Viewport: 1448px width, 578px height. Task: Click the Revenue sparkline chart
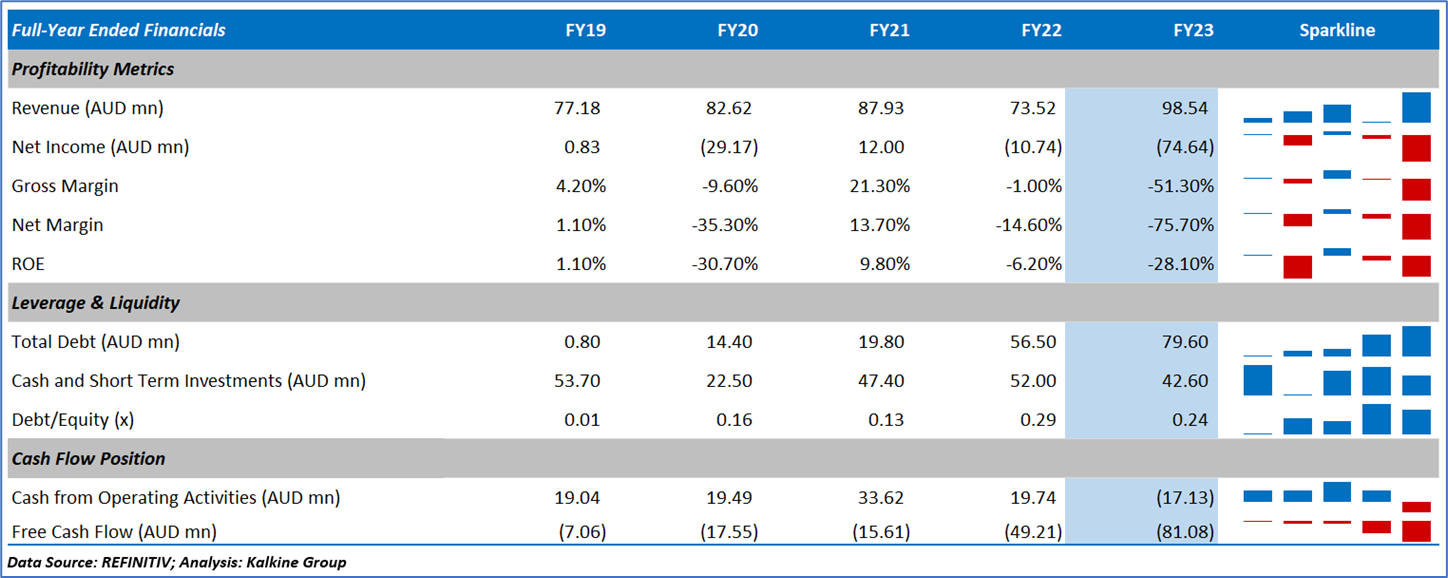[x=1336, y=108]
